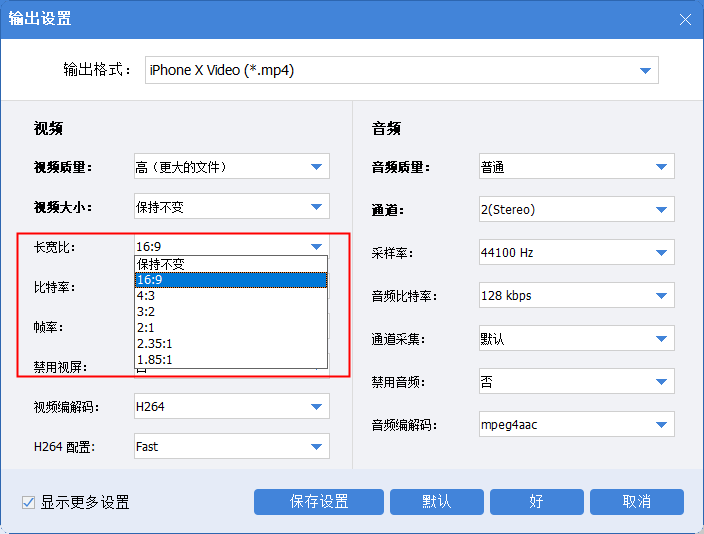Click 取消 to cancel output settings

[636, 502]
